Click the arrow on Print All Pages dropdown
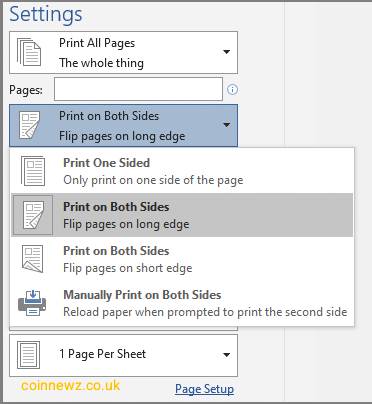372x404 pixels. click(x=226, y=52)
